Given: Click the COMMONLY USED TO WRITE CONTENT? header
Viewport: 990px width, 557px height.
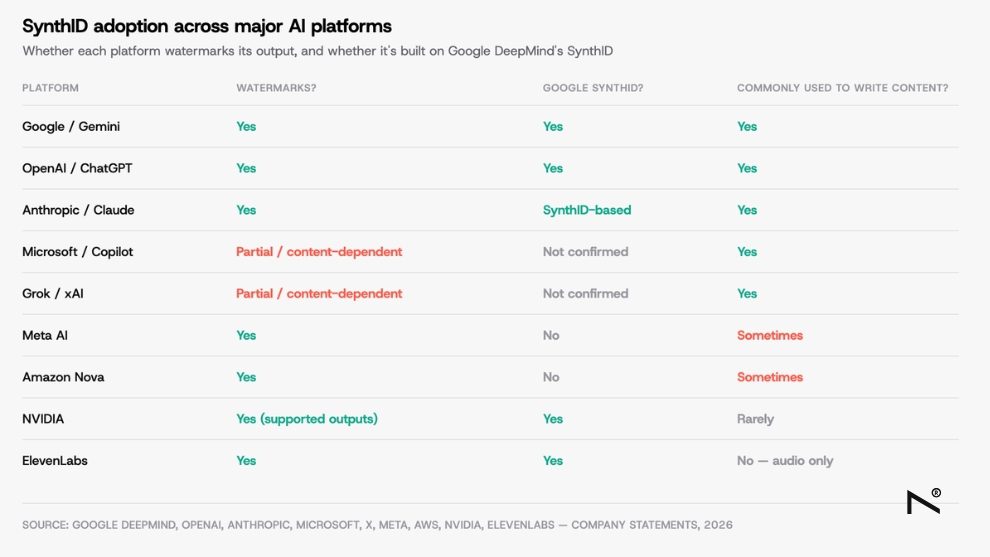Looking at the screenshot, I should coord(842,88).
